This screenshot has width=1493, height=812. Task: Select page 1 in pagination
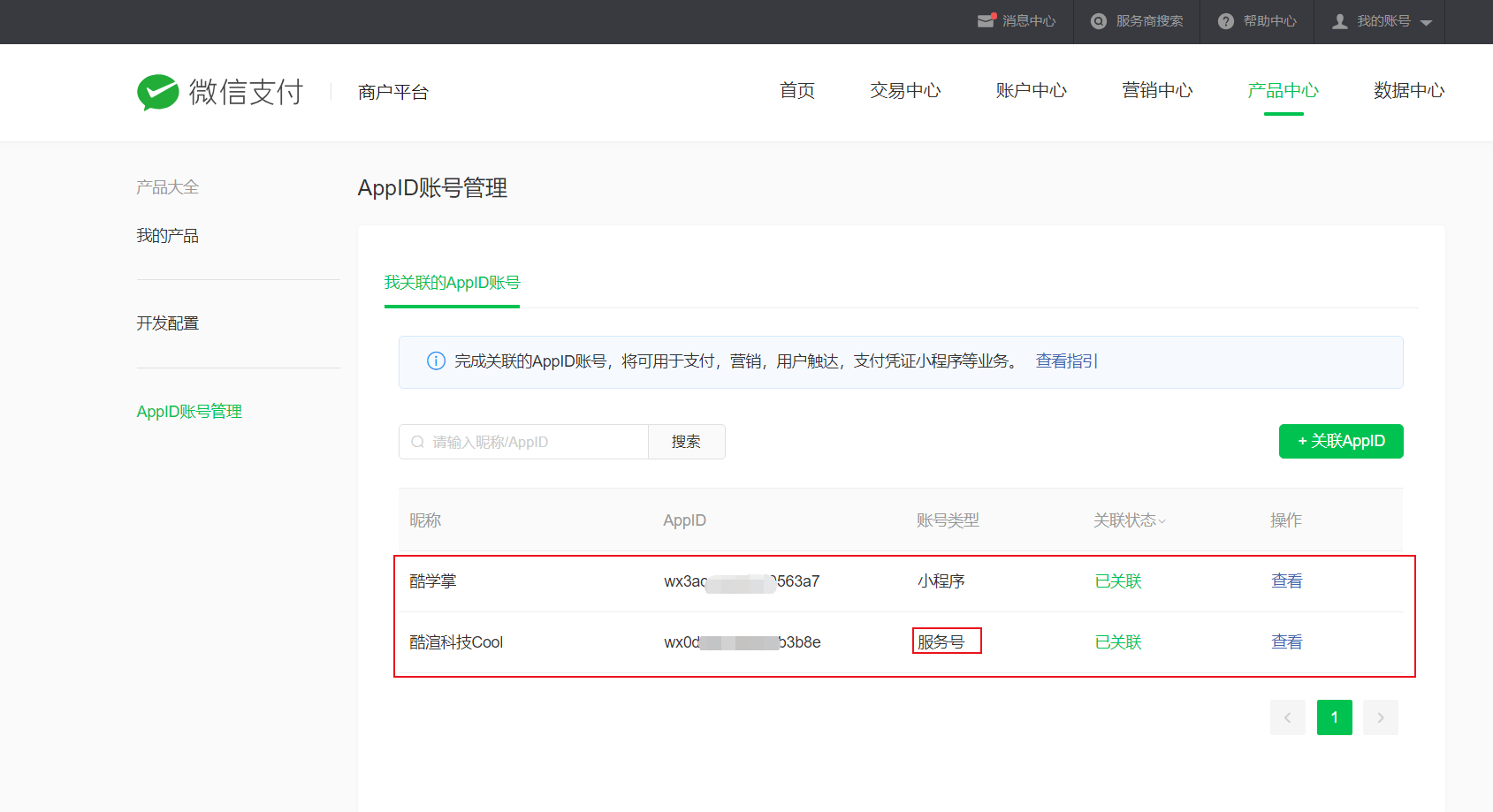(x=1335, y=717)
